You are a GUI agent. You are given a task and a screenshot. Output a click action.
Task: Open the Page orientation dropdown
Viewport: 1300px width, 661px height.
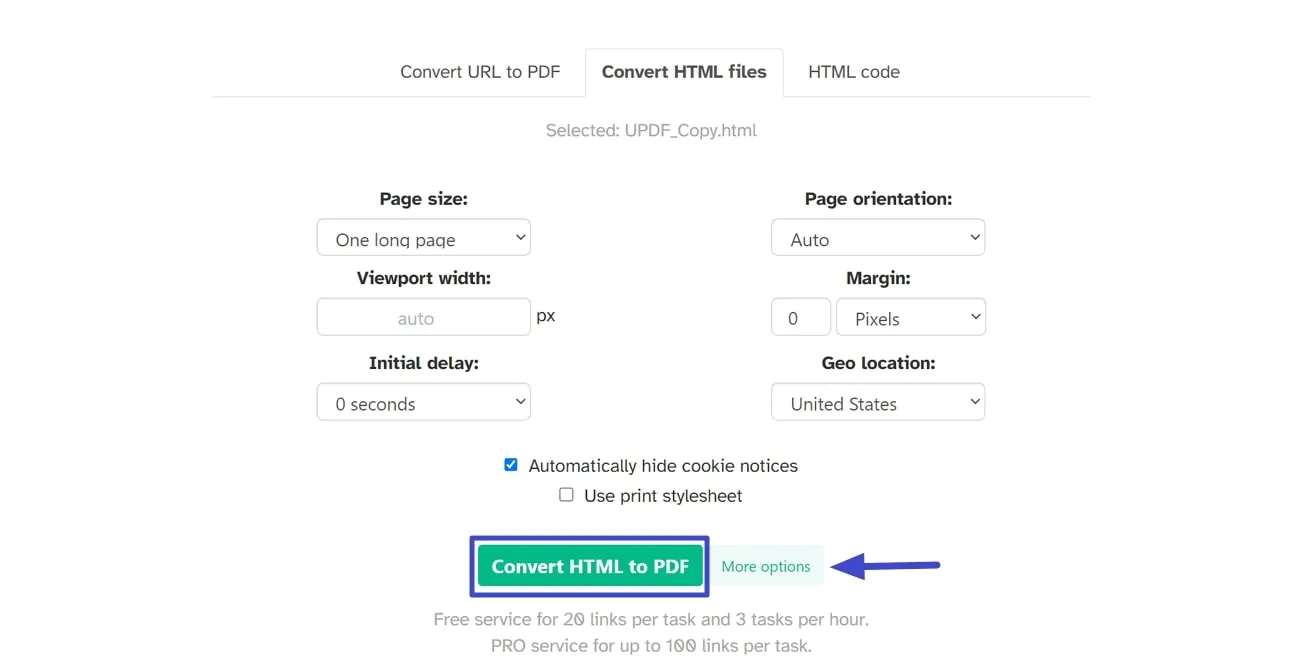[x=877, y=237]
